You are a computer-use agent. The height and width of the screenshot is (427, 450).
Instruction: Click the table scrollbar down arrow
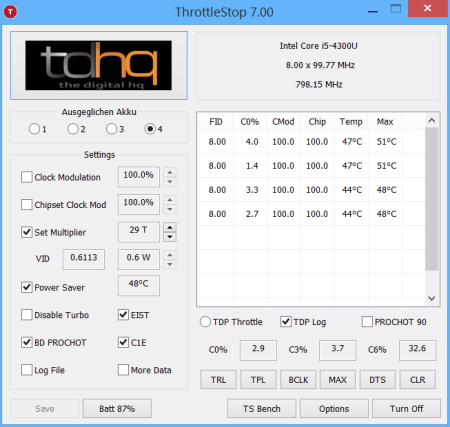pyautogui.click(x=432, y=298)
